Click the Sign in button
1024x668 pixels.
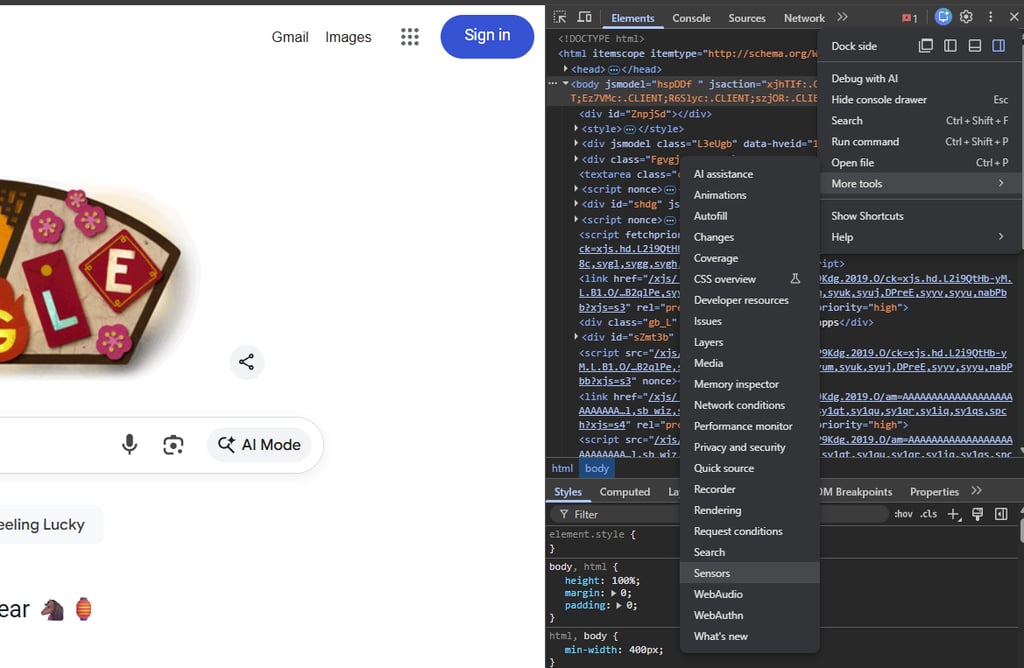pyautogui.click(x=487, y=37)
